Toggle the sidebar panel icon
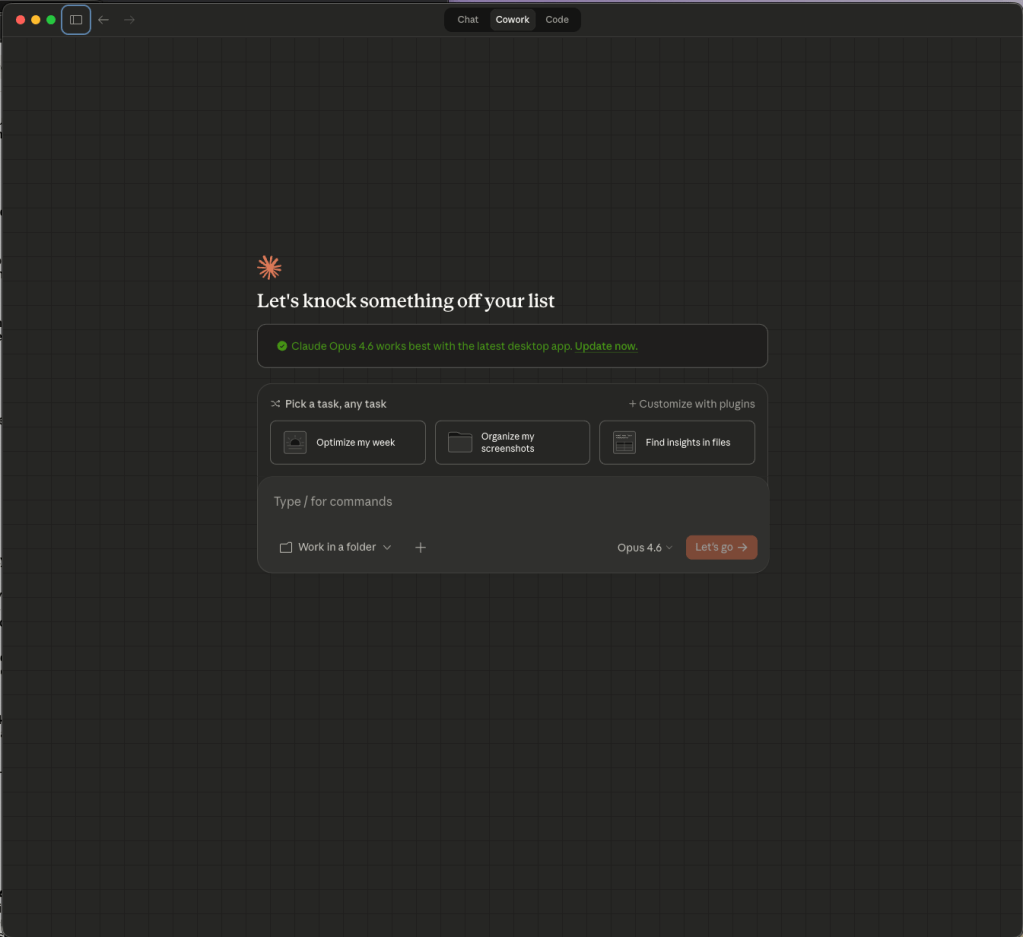 click(x=76, y=20)
